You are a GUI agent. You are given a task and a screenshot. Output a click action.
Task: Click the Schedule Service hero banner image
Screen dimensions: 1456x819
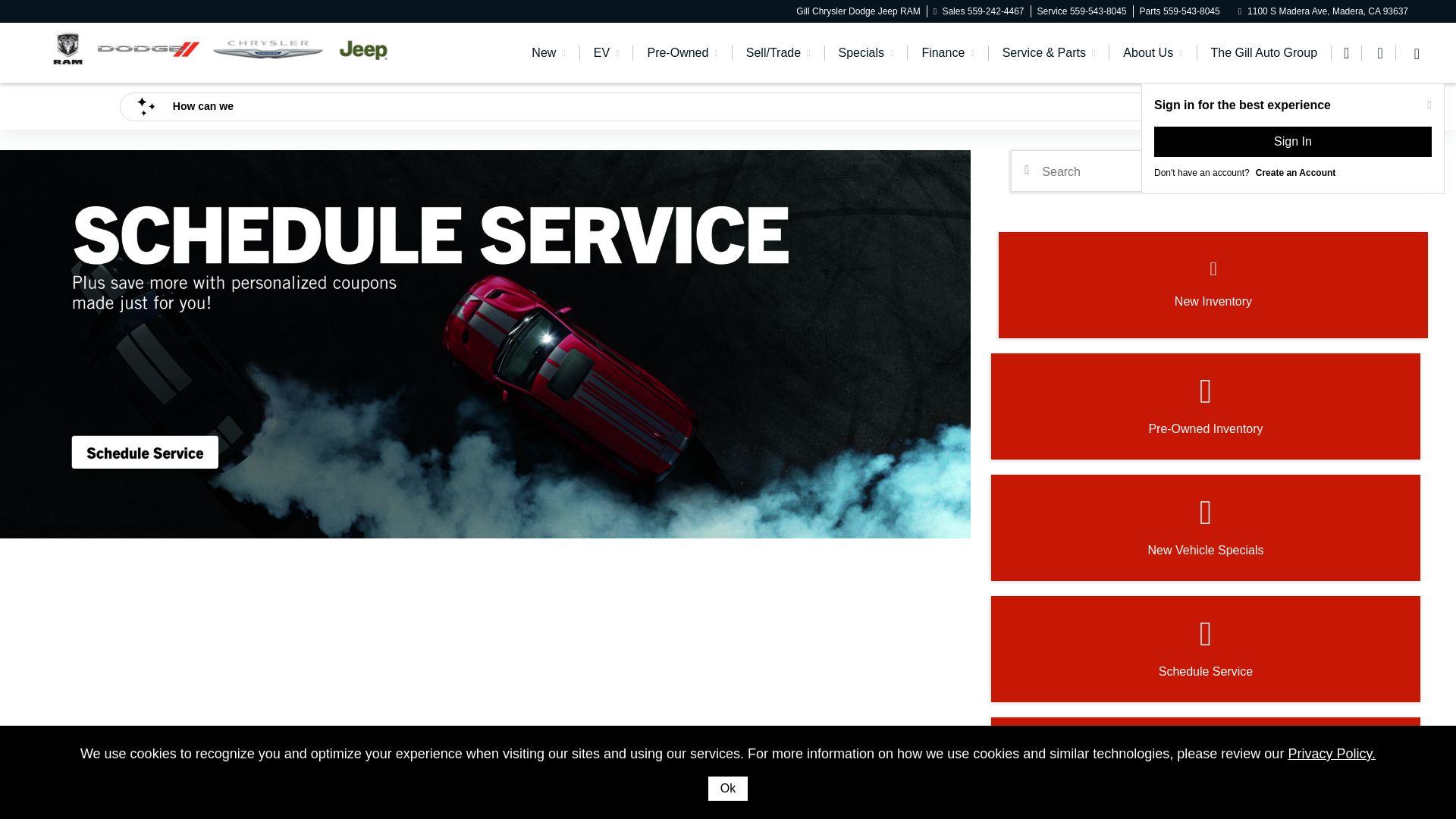click(485, 344)
